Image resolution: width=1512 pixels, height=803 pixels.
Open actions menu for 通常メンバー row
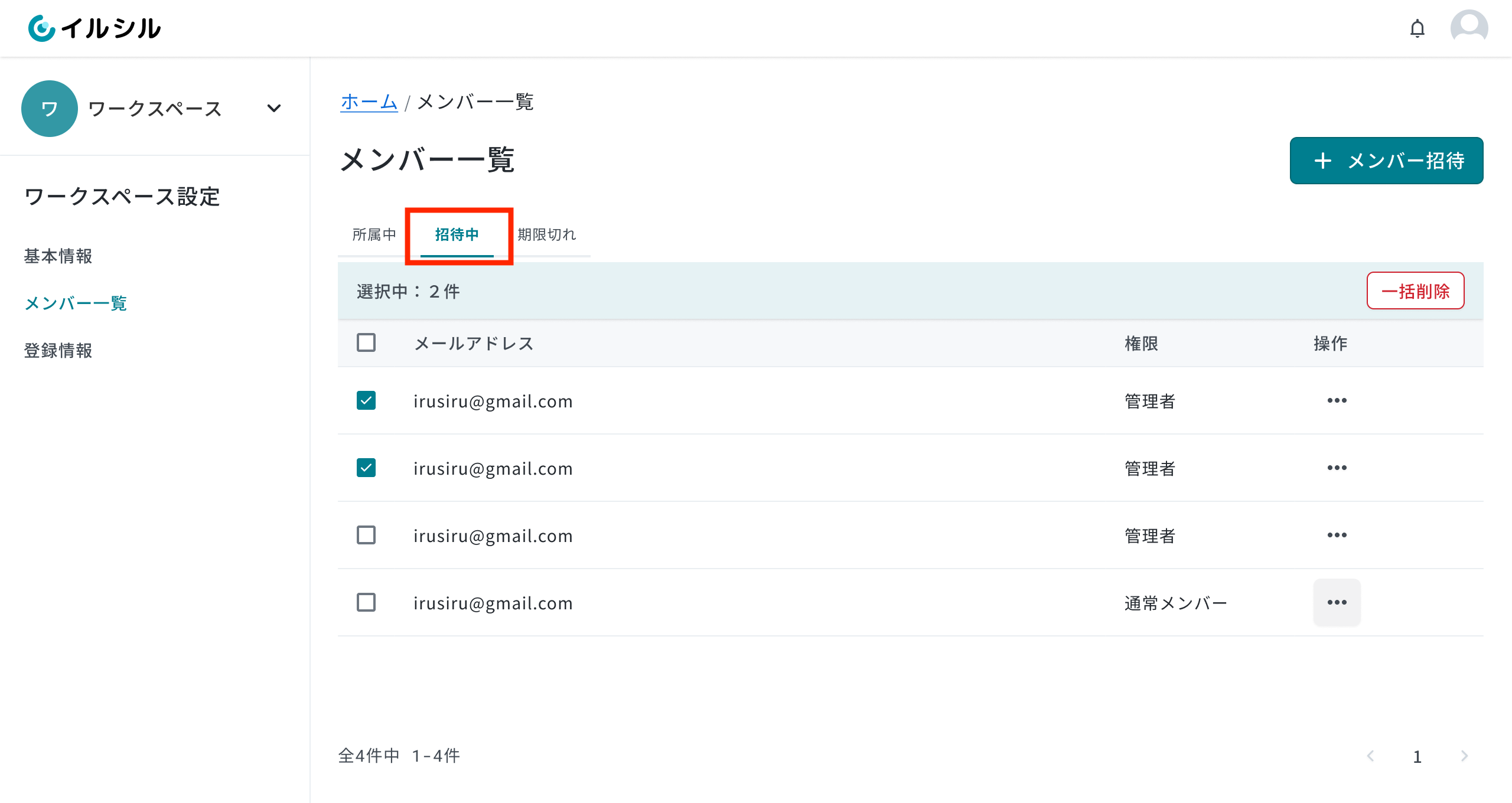[1337, 602]
